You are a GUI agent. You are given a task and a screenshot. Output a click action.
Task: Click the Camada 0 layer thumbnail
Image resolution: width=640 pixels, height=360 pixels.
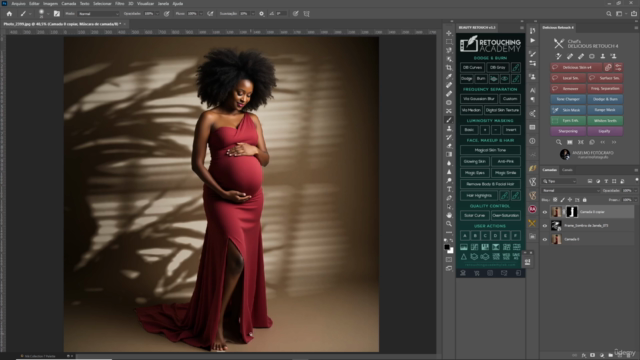tap(556, 240)
